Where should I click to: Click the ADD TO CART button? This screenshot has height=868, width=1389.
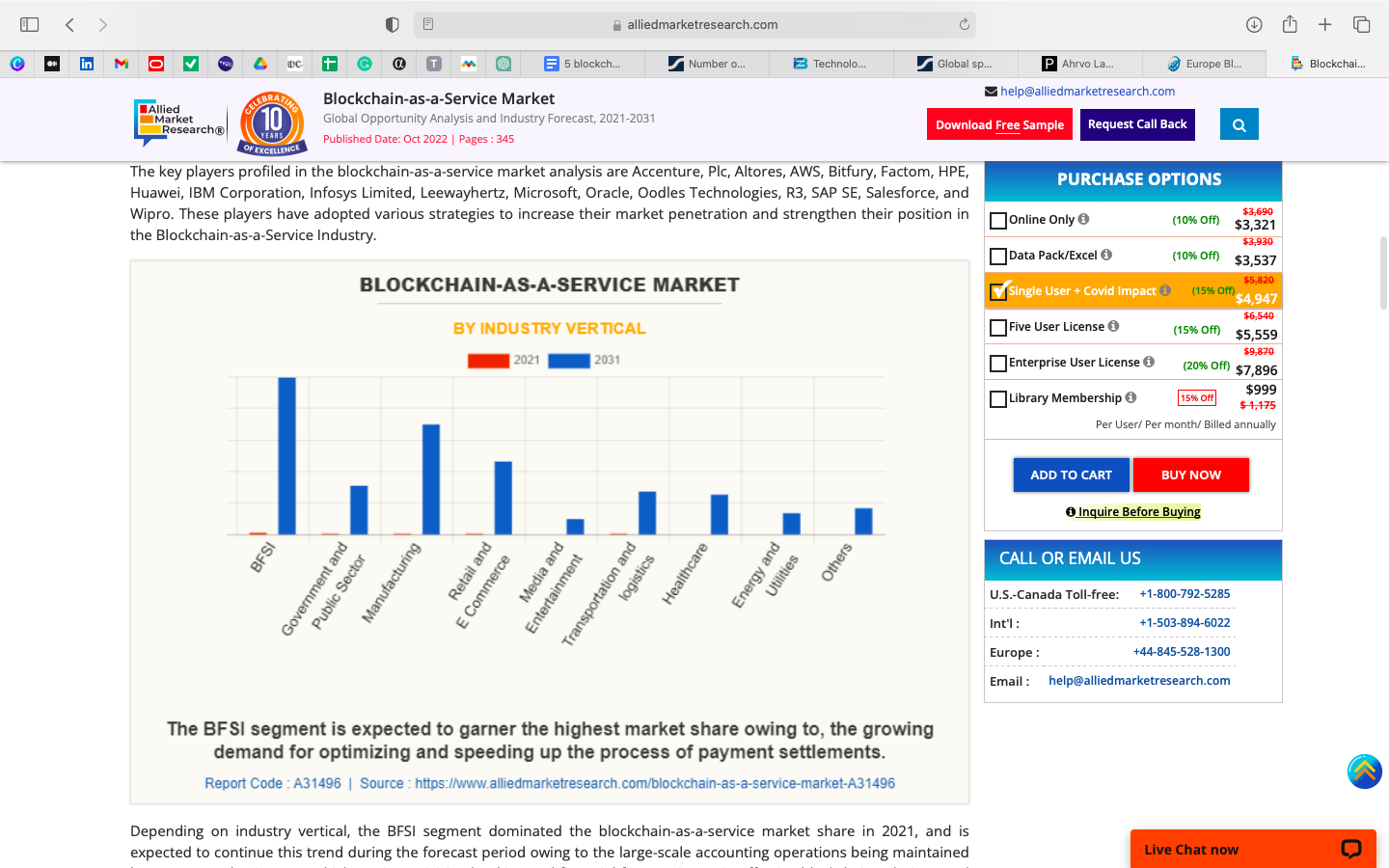(x=1071, y=475)
